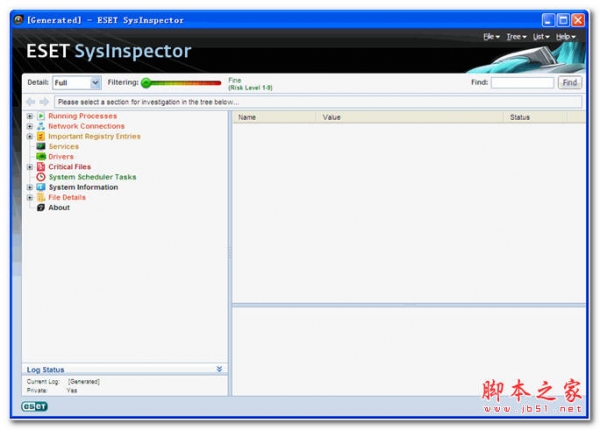Close the SysInspector window

pyautogui.click(x=578, y=20)
